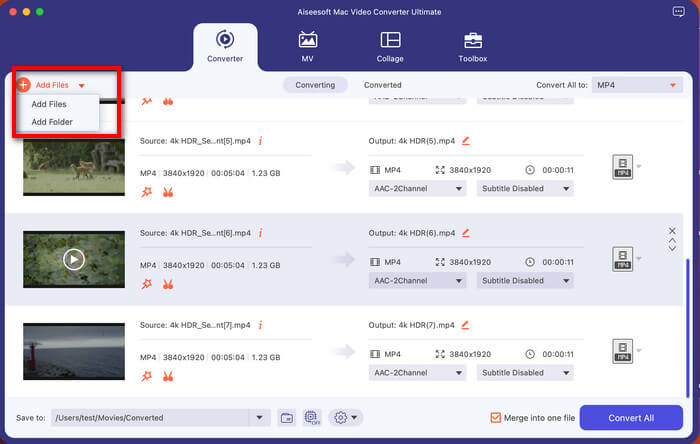This screenshot has width=700, height=444.
Task: Click the orange plus Add Files icon
Action: click(x=24, y=84)
